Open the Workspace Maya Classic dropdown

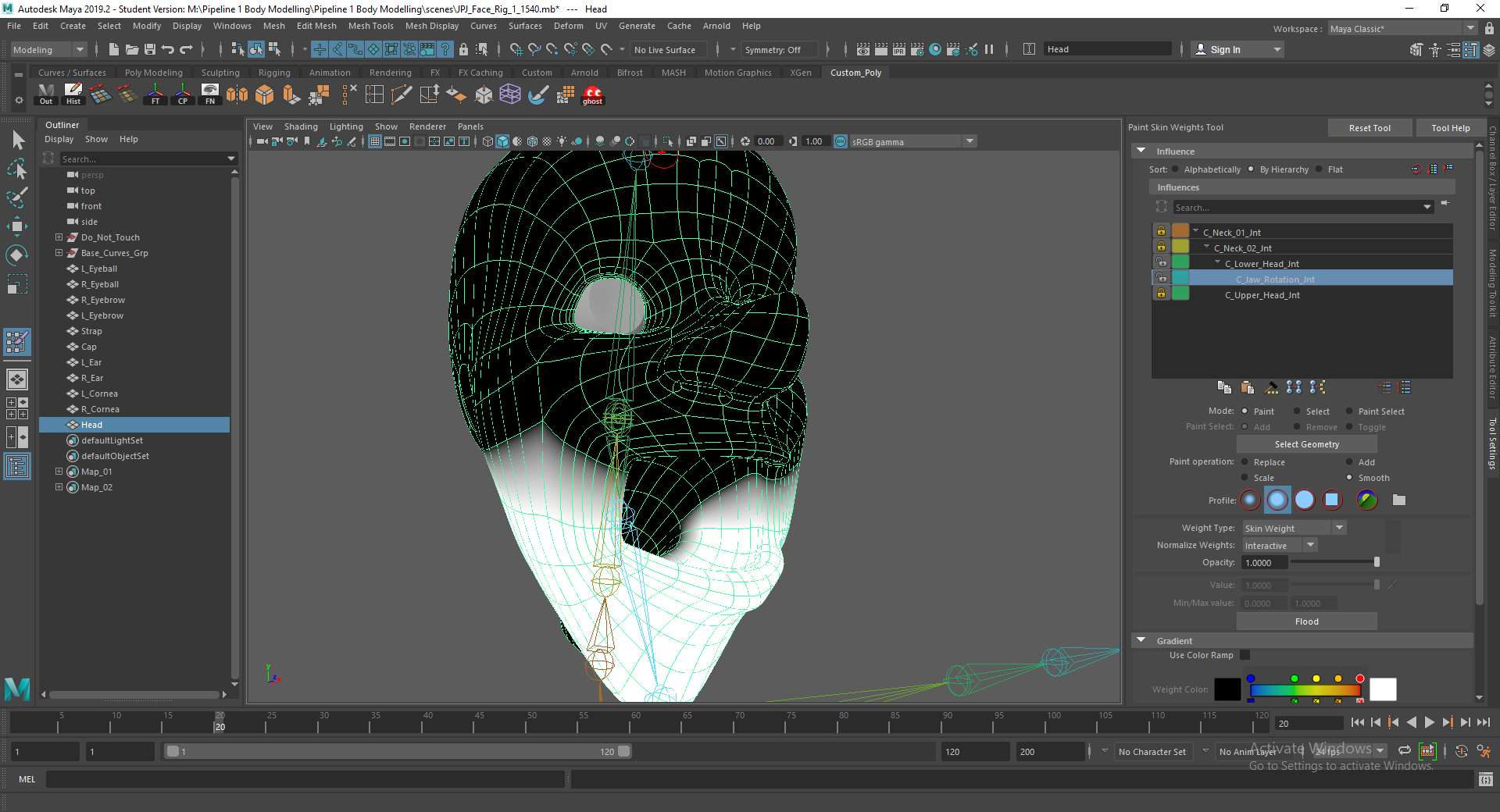1402,29
